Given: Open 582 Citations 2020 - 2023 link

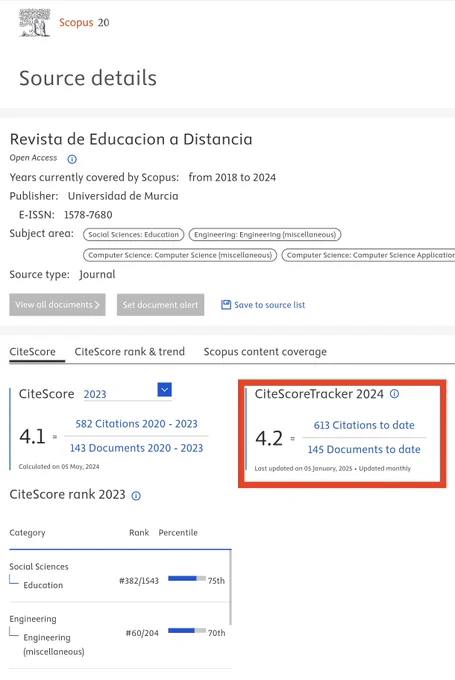Looking at the screenshot, I should (x=136, y=424).
